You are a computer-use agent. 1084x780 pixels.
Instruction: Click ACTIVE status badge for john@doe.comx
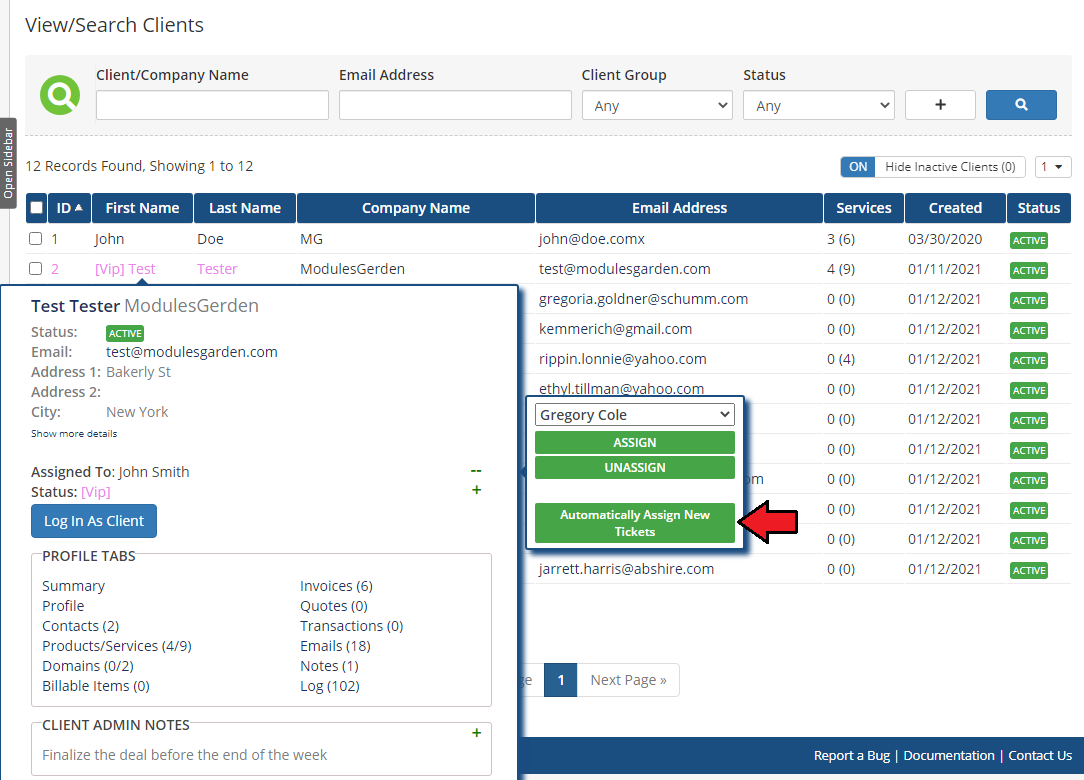tap(1029, 240)
